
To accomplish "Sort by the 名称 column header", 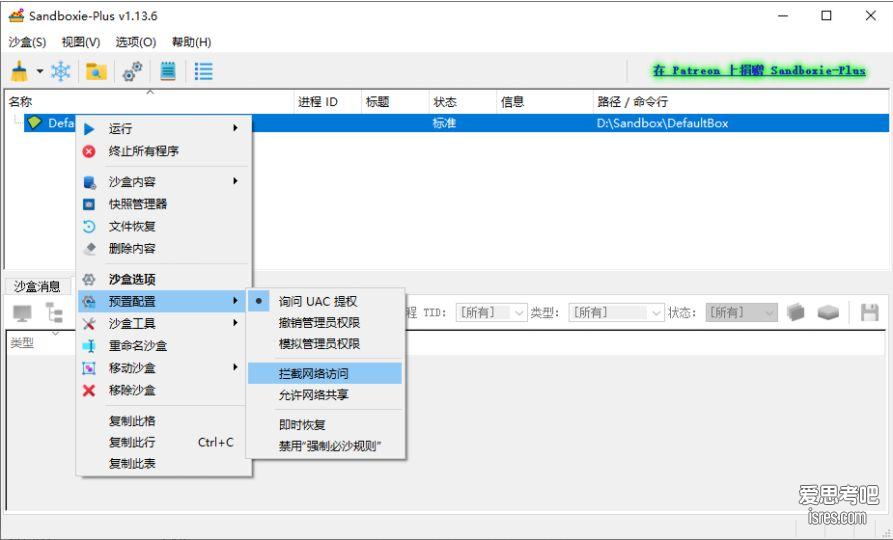I will pyautogui.click(x=149, y=102).
